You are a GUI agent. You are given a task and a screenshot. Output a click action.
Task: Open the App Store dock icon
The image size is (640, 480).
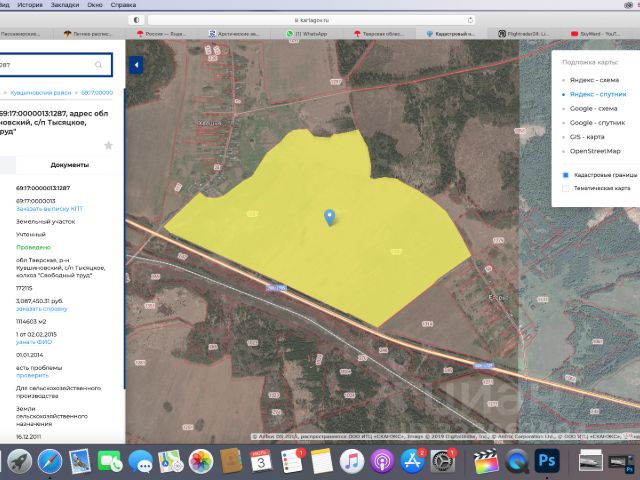click(409, 460)
